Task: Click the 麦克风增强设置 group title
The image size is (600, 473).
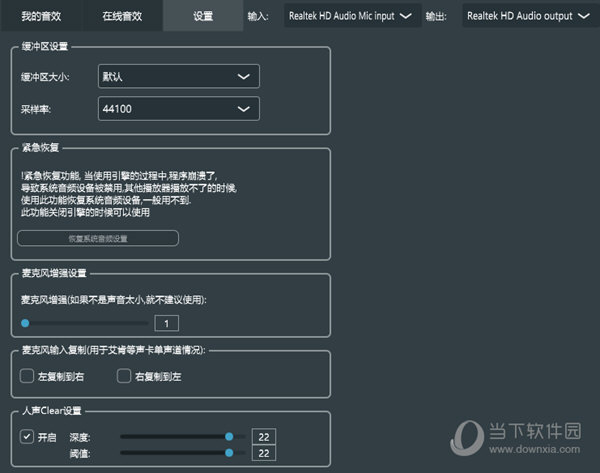Action: click(54, 273)
